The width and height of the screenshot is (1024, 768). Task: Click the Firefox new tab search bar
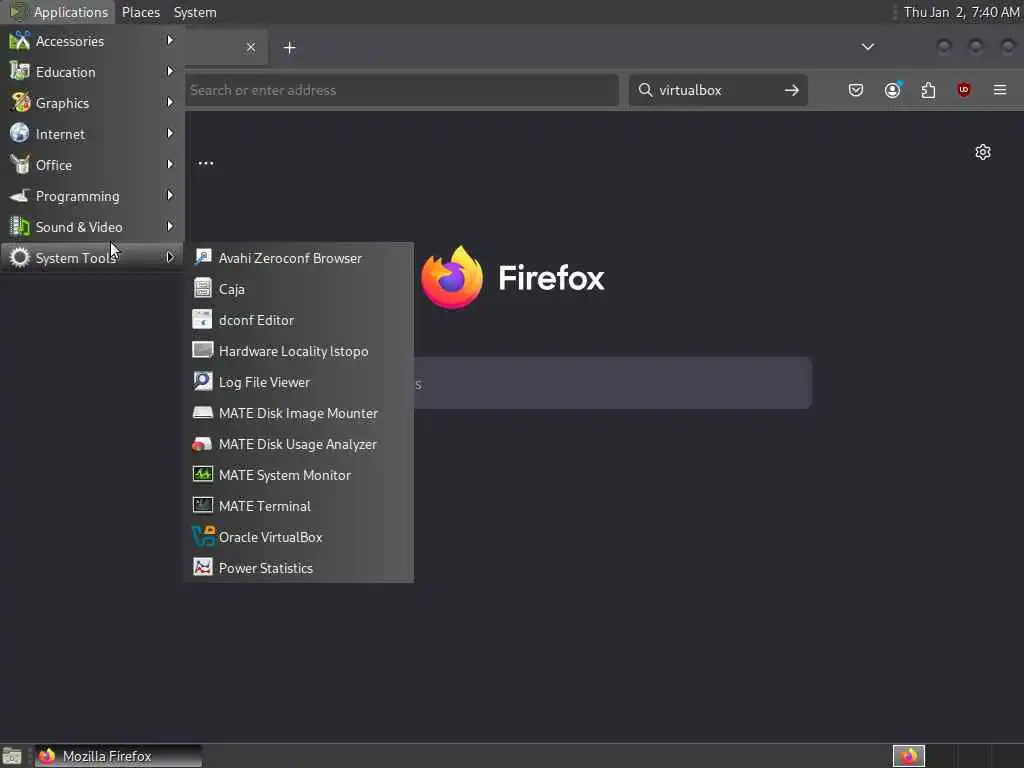613,383
